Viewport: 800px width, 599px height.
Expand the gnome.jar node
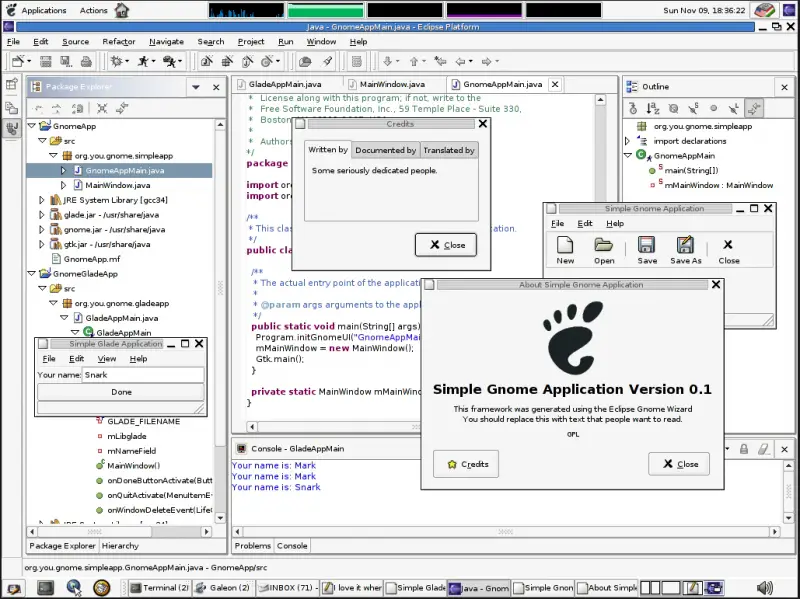[x=42, y=230]
